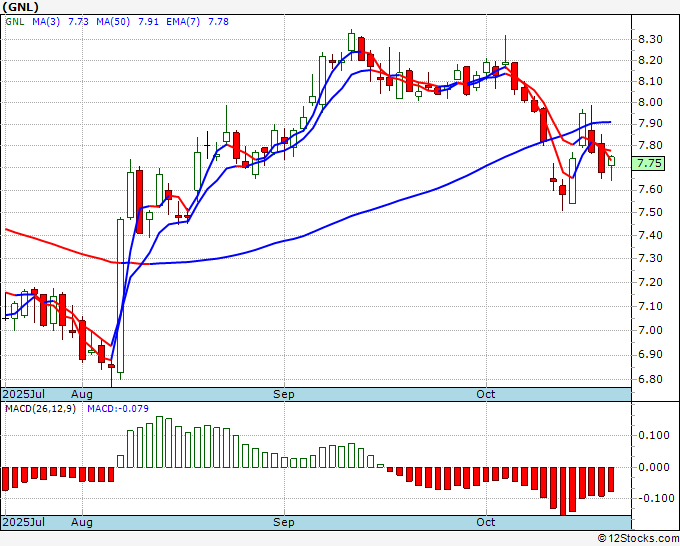Viewport: 680px width, 546px height.
Task: Click the 8.00 price axis label
Action: coord(651,102)
